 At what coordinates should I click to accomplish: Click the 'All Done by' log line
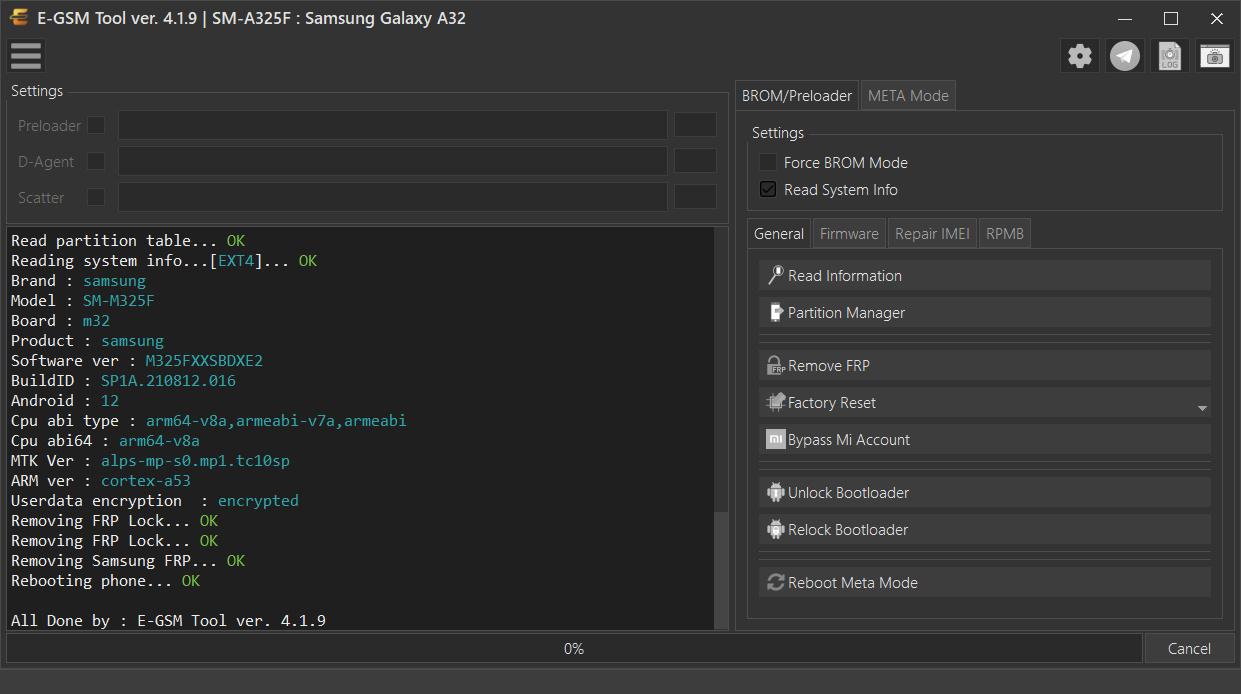pos(168,620)
